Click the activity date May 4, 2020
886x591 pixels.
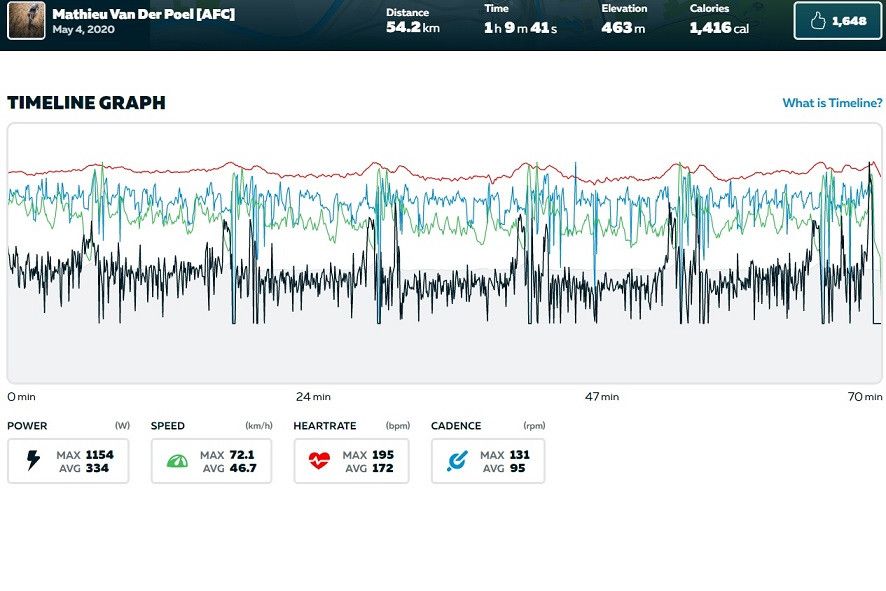tap(85, 28)
